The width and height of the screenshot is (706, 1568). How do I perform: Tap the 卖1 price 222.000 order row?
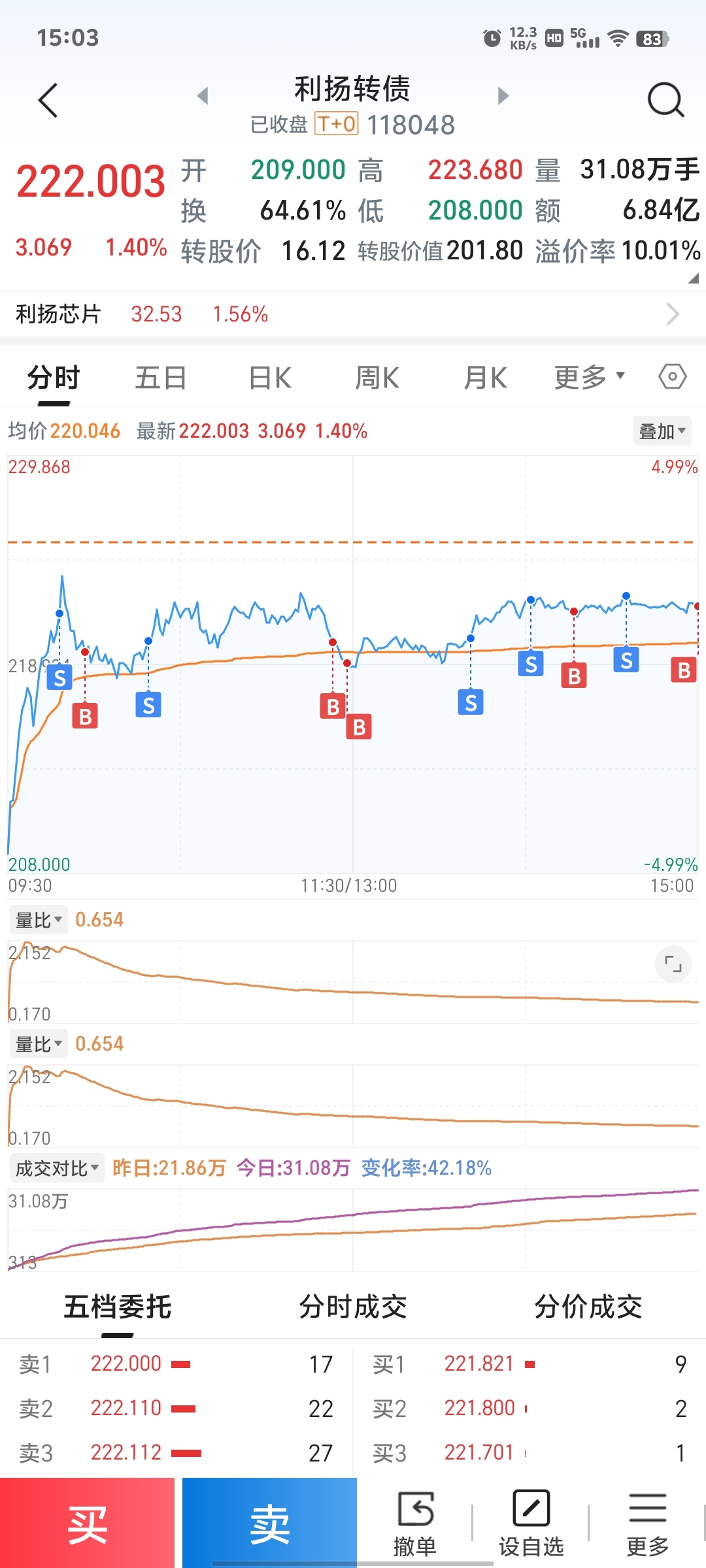coord(176,1364)
